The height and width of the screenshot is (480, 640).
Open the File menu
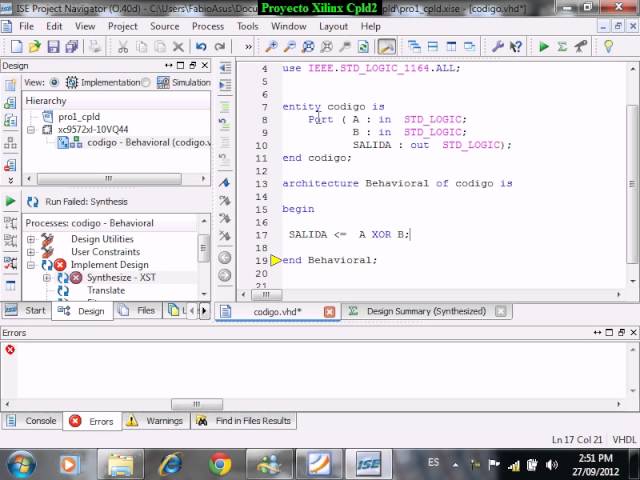(x=26, y=27)
